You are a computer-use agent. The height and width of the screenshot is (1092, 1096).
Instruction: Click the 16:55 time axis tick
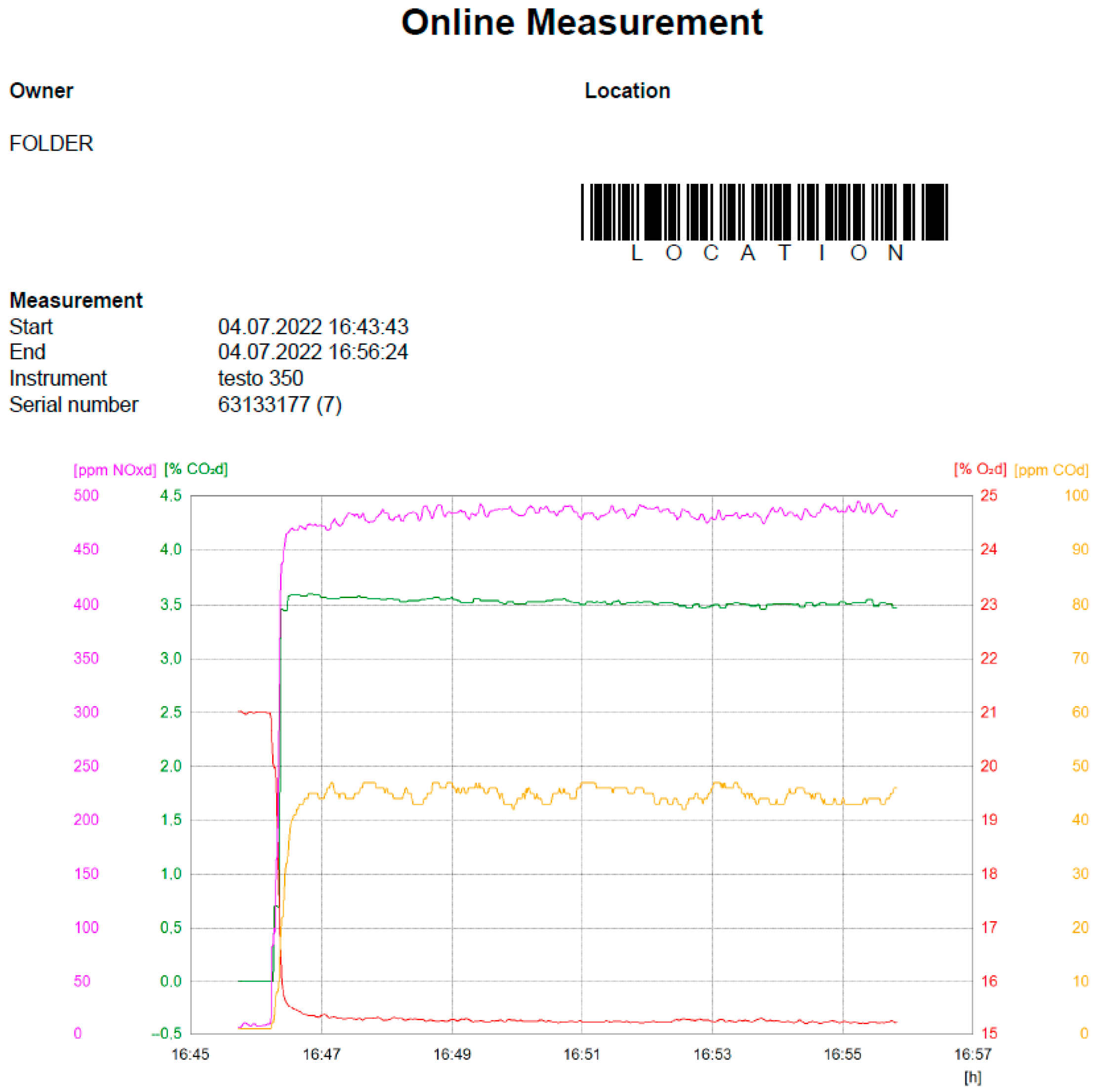842,1054
